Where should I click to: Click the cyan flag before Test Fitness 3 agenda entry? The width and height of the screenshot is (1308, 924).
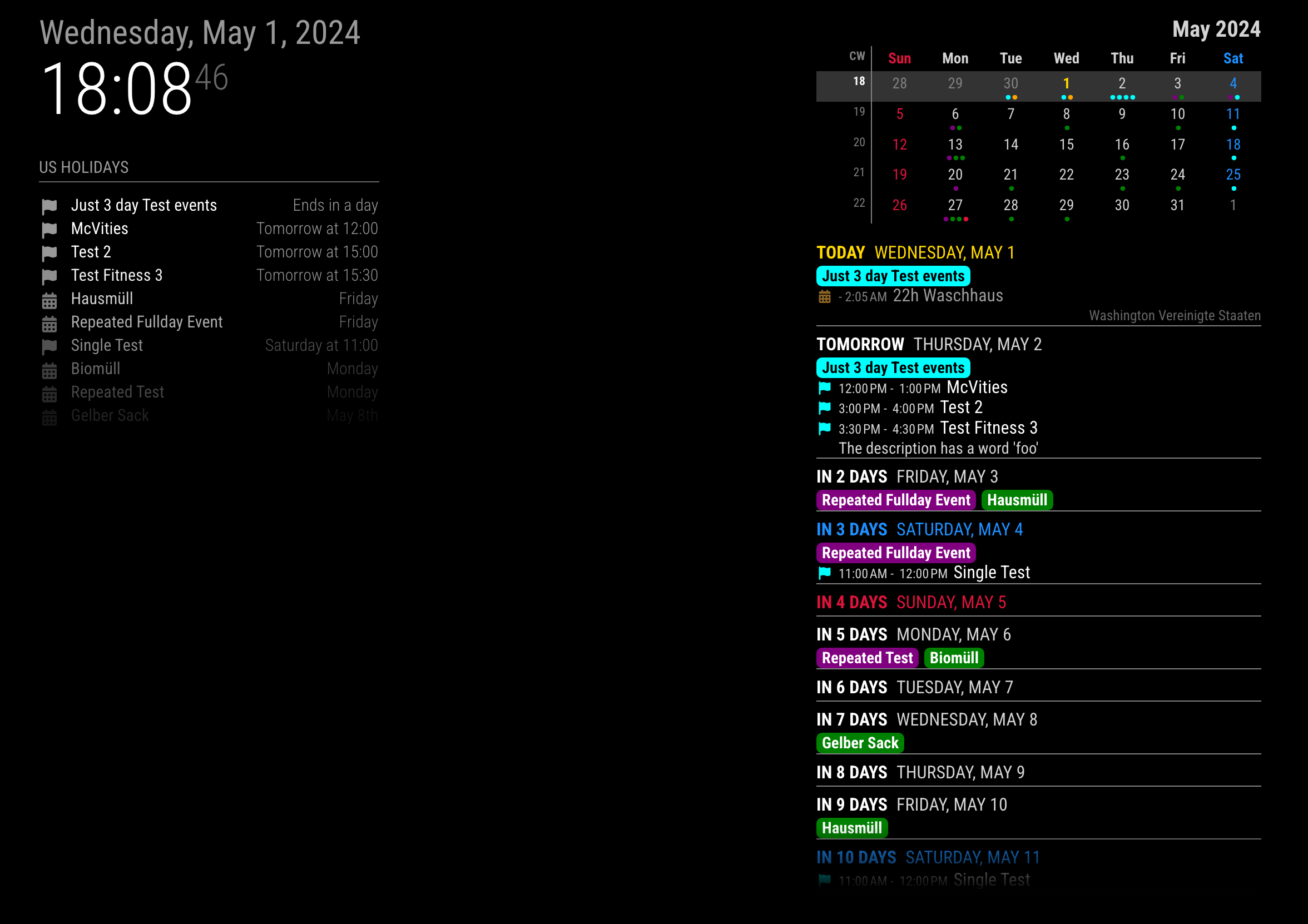pyautogui.click(x=824, y=429)
